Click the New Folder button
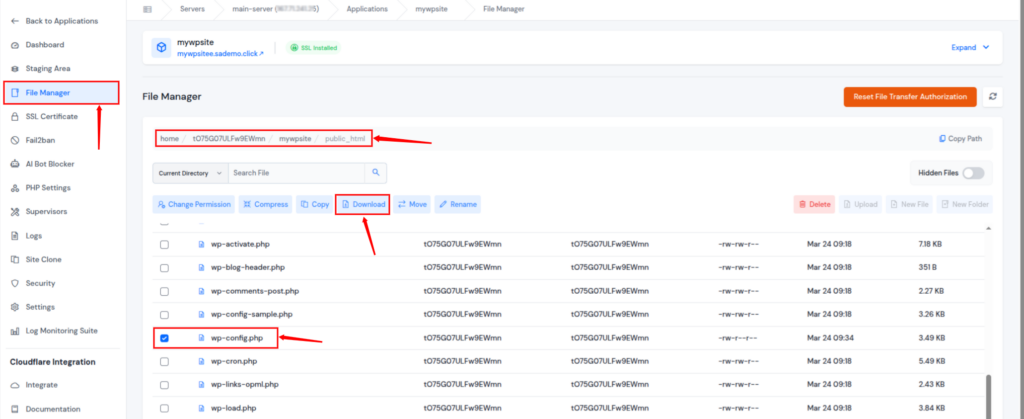The height and width of the screenshot is (419, 1024). (964, 204)
